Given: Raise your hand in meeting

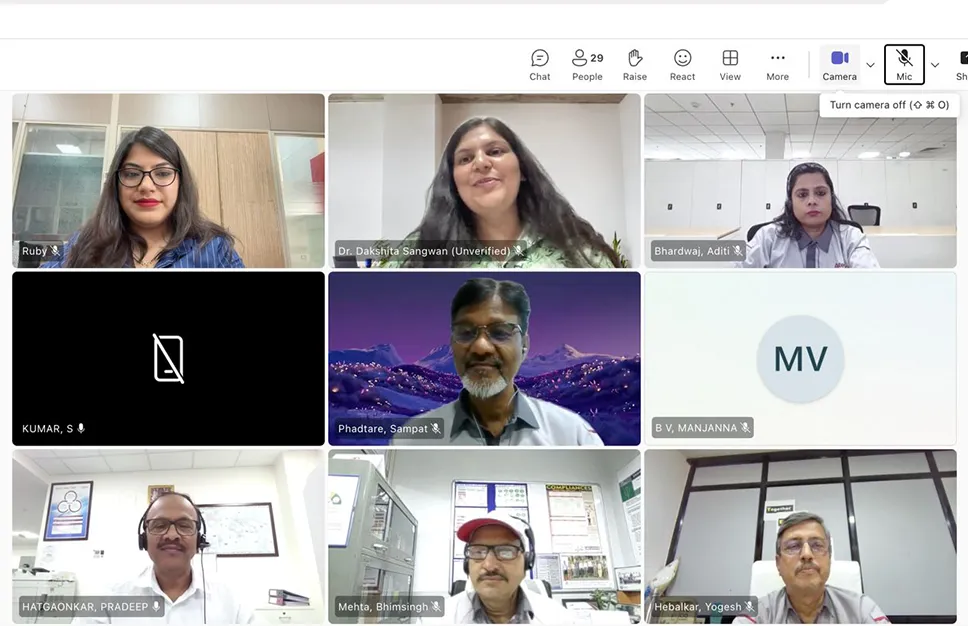Looking at the screenshot, I should [x=634, y=65].
